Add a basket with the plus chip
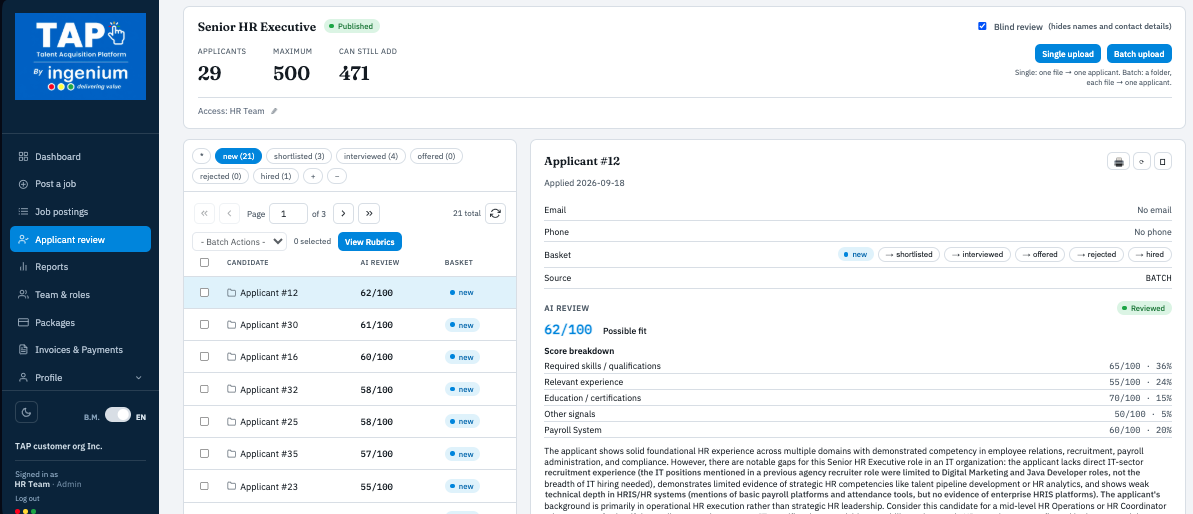The height and width of the screenshot is (514, 1193). [x=312, y=176]
